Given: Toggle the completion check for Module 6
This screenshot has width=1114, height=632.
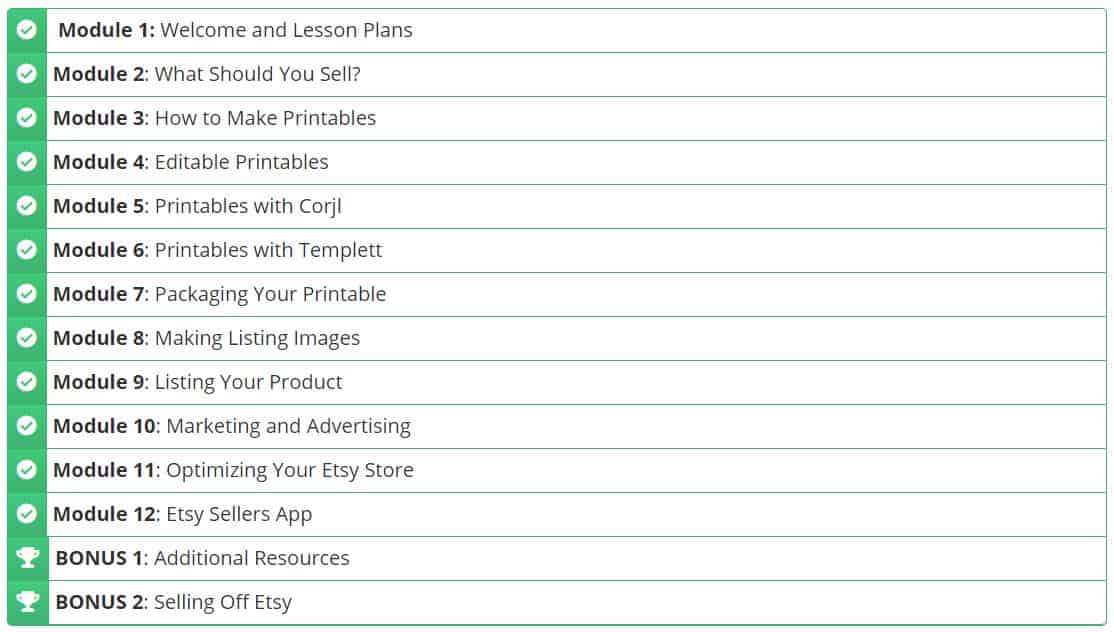Looking at the screenshot, I should 26,250.
